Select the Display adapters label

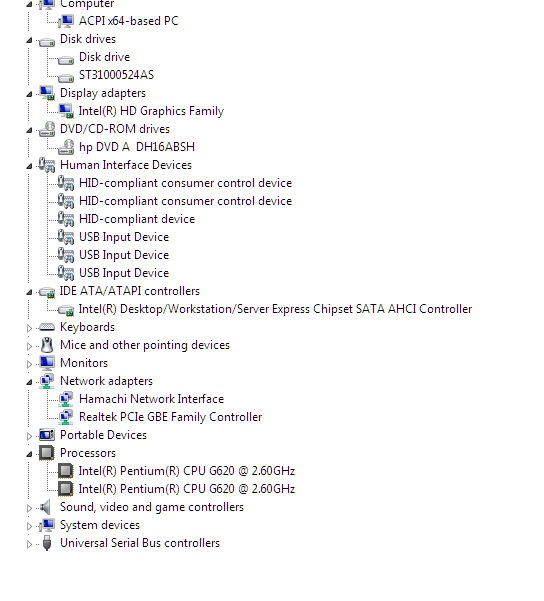[x=103, y=93]
